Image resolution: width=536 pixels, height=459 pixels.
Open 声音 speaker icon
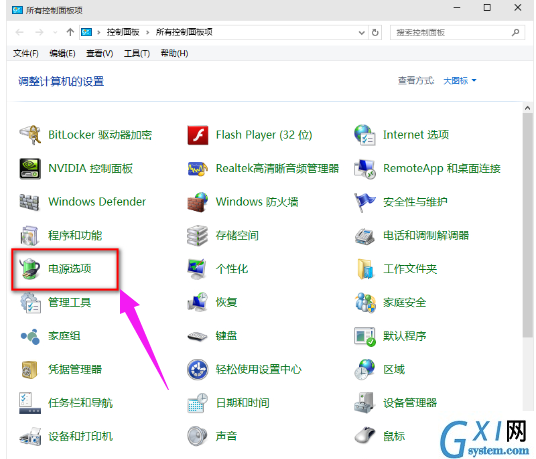(x=197, y=436)
